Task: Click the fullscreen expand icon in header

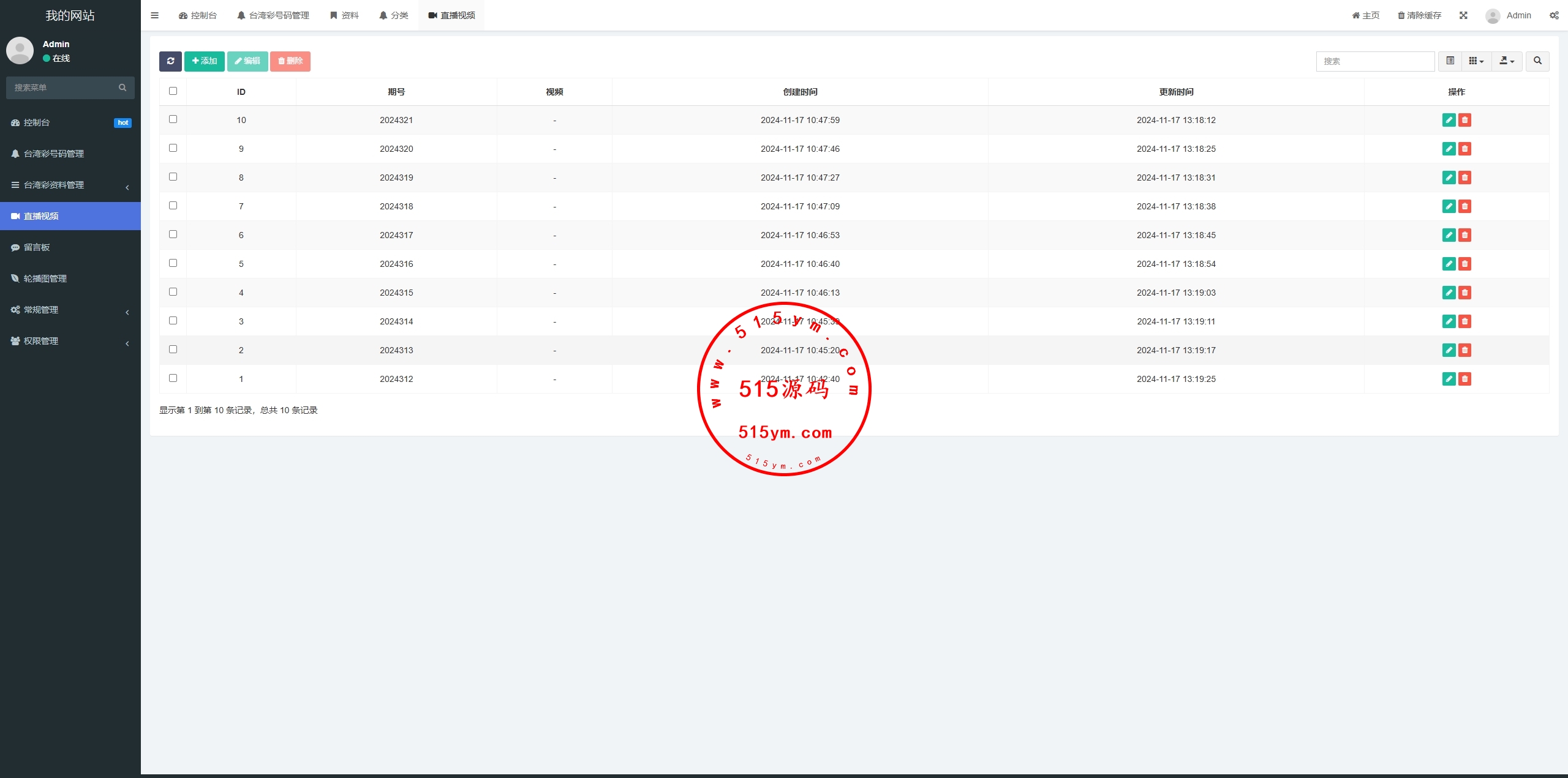Action: [1463, 15]
